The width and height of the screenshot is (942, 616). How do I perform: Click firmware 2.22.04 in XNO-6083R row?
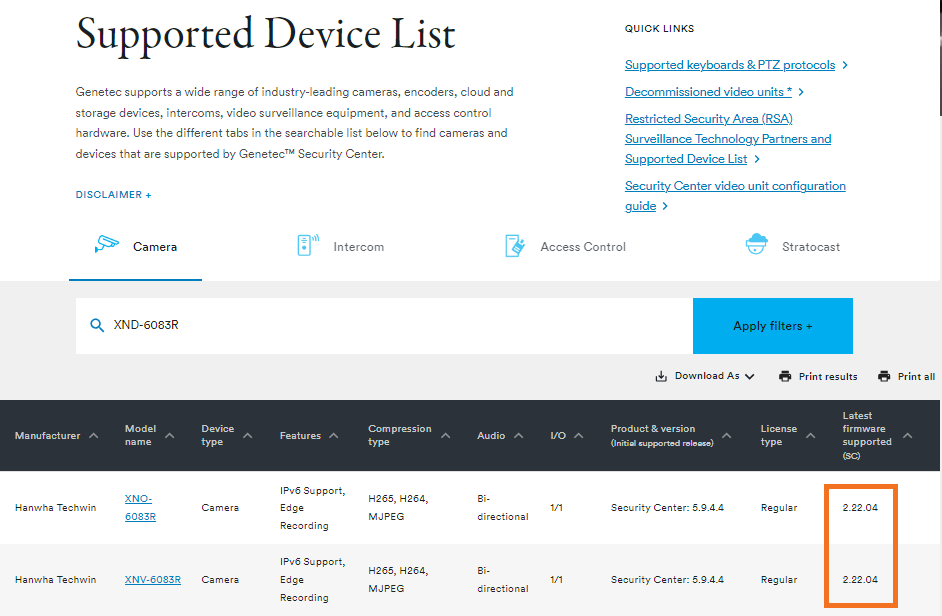click(860, 507)
